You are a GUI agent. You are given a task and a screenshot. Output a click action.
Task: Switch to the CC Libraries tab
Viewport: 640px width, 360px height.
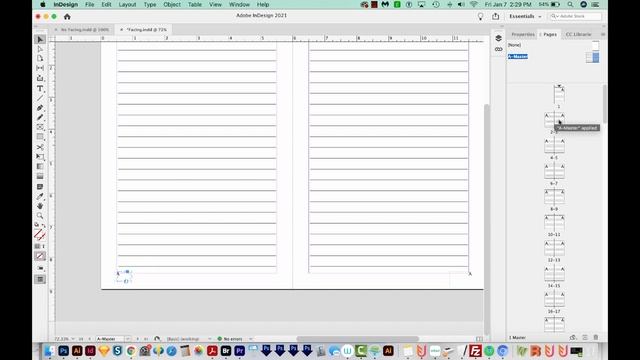pos(578,34)
